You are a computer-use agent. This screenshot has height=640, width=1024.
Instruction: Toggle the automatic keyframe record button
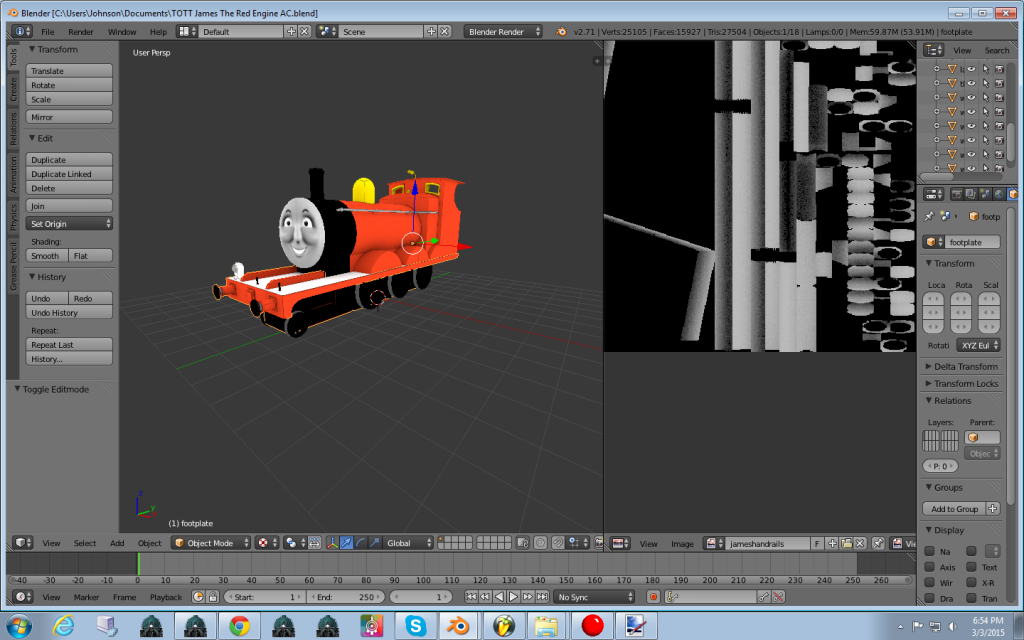652,597
